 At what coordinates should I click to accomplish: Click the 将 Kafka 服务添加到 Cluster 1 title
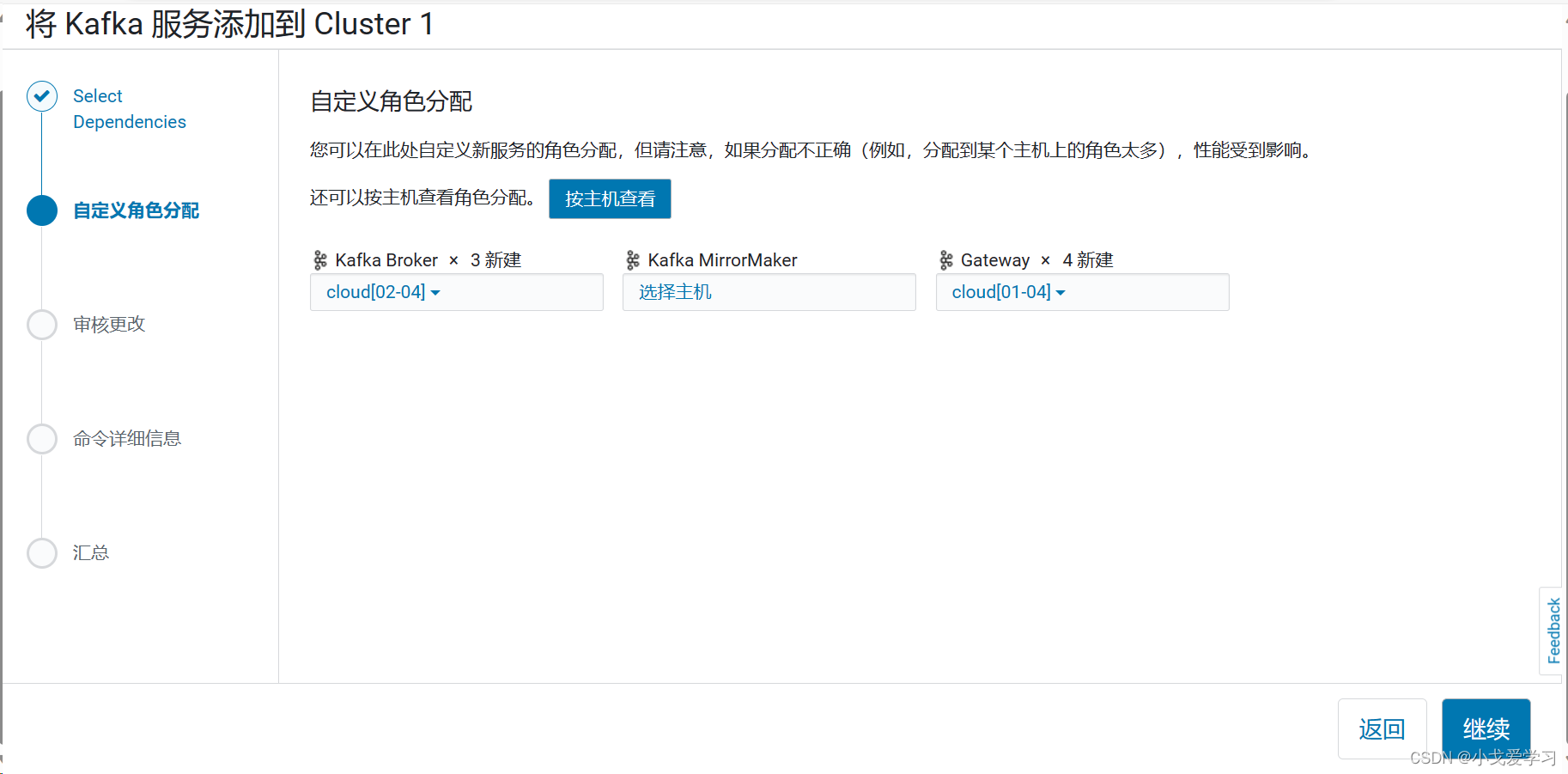click(230, 24)
